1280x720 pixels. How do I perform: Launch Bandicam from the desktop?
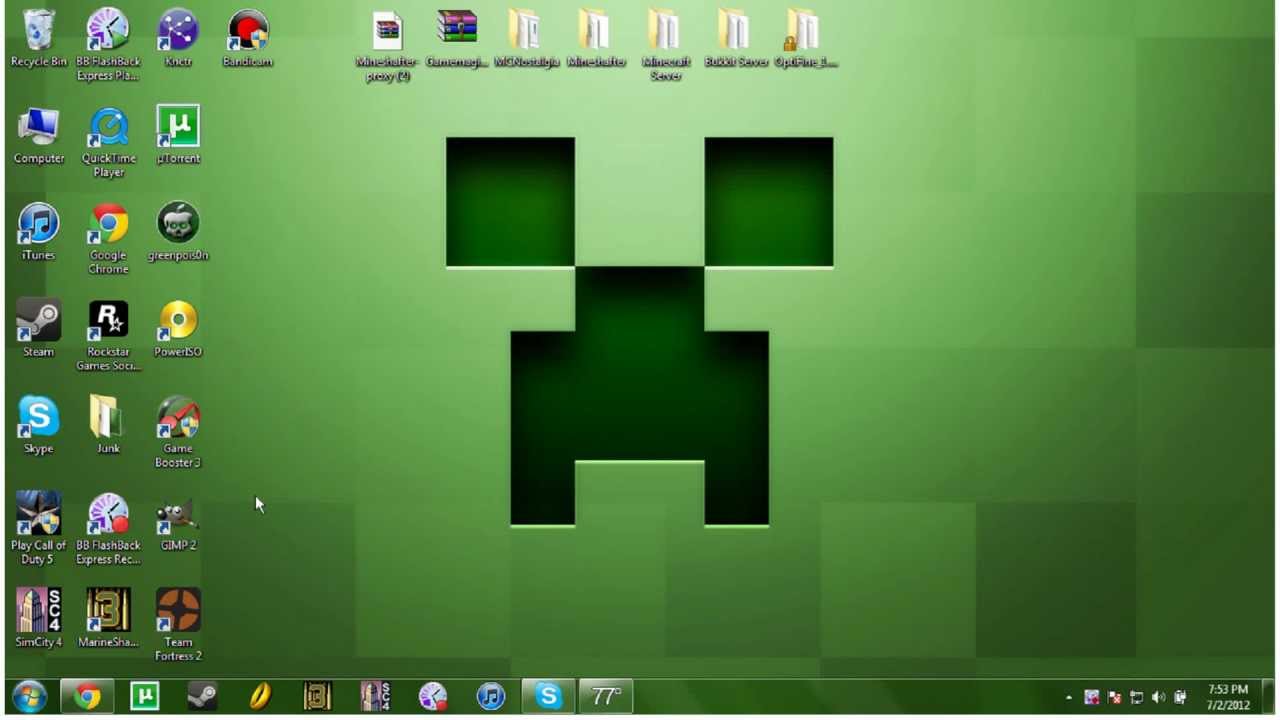coord(248,38)
